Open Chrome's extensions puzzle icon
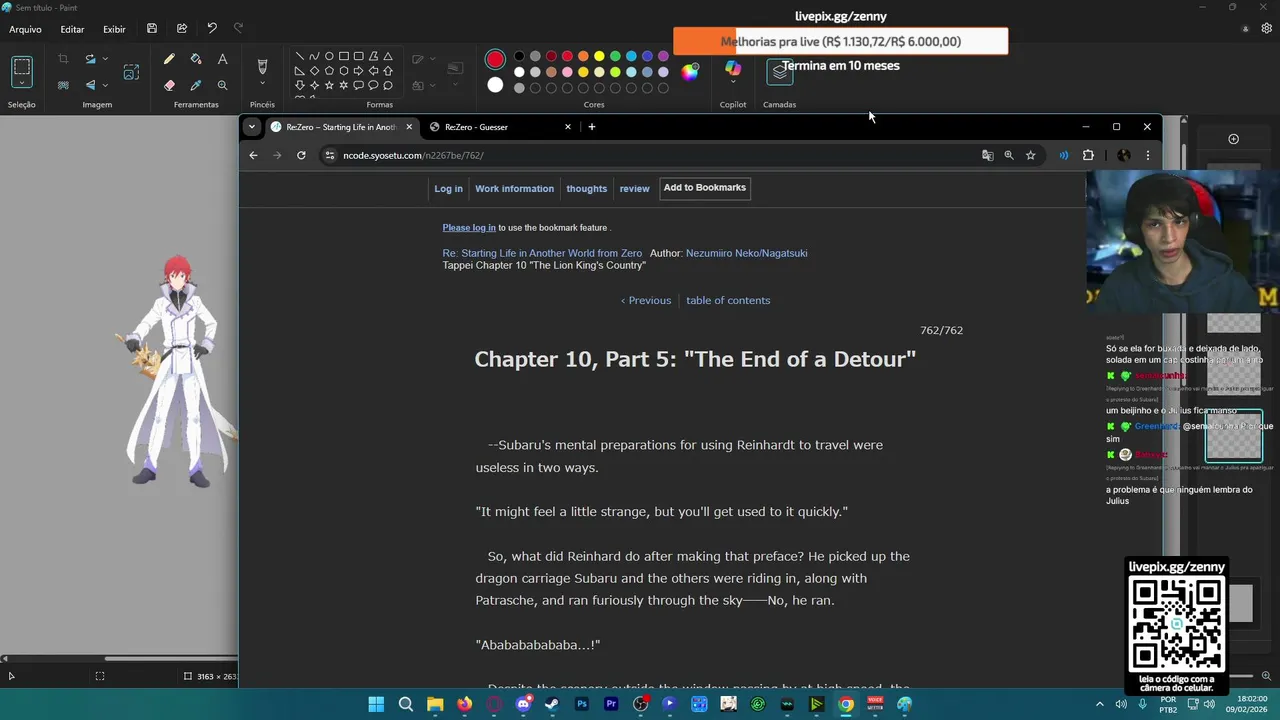Viewport: 1280px width, 720px height. pyautogui.click(x=1088, y=155)
